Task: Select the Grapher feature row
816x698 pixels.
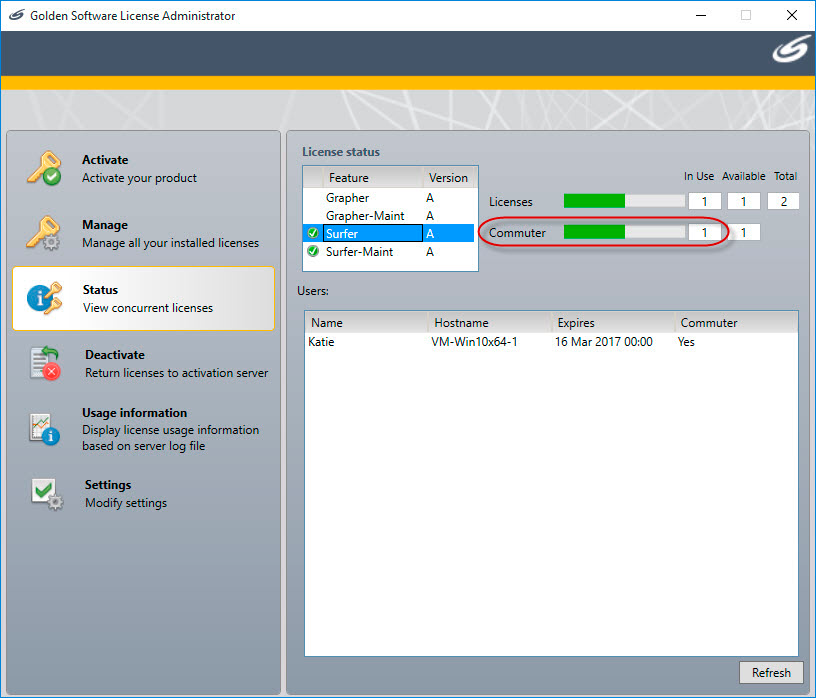Action: tap(390, 198)
